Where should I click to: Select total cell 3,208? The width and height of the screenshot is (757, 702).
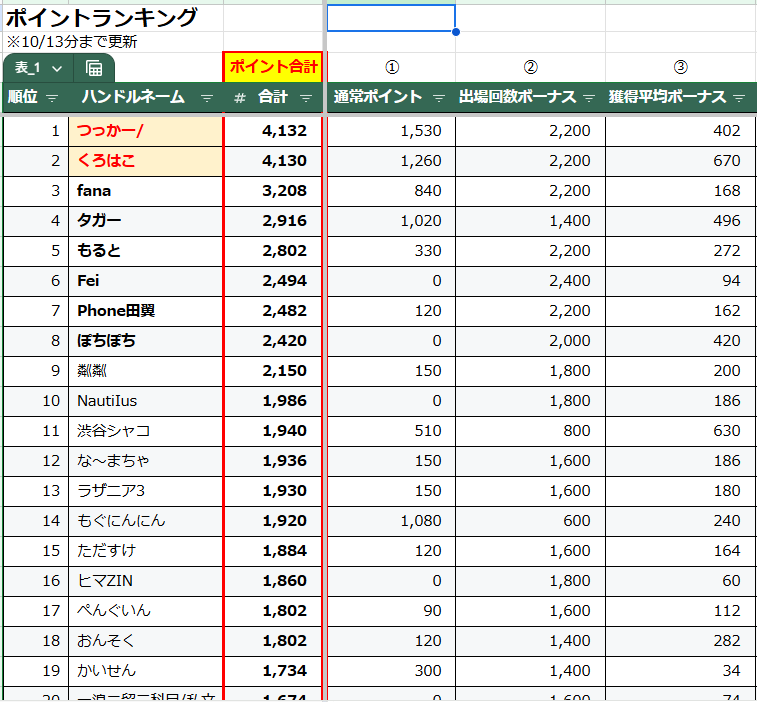[273, 191]
